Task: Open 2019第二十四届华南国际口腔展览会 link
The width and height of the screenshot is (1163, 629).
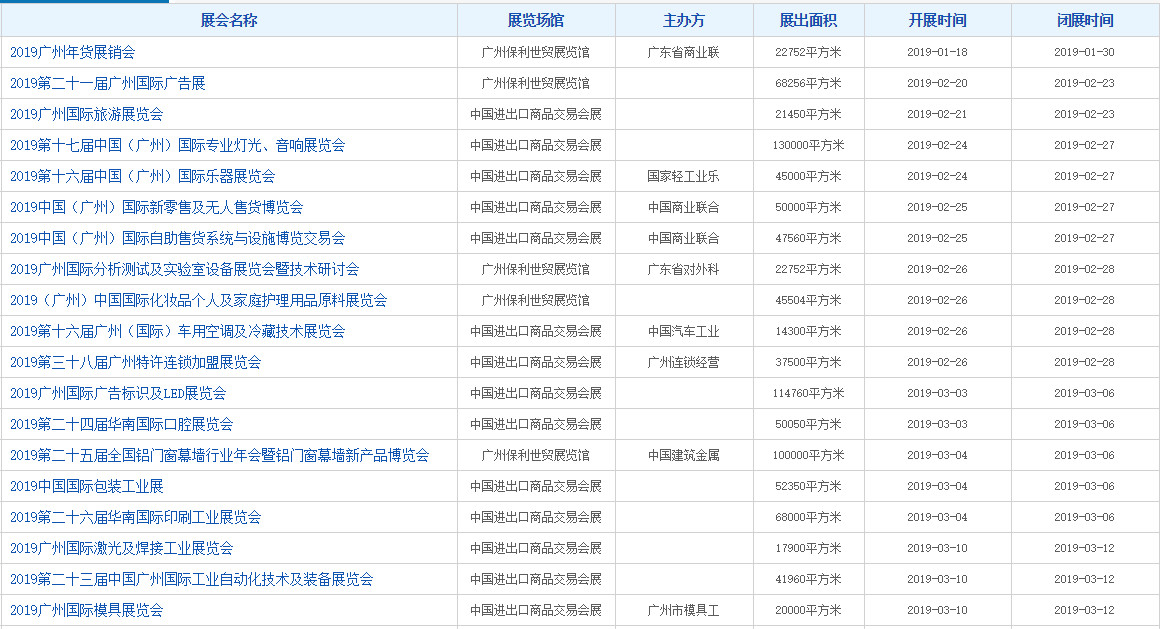Action: pyautogui.click(x=122, y=424)
